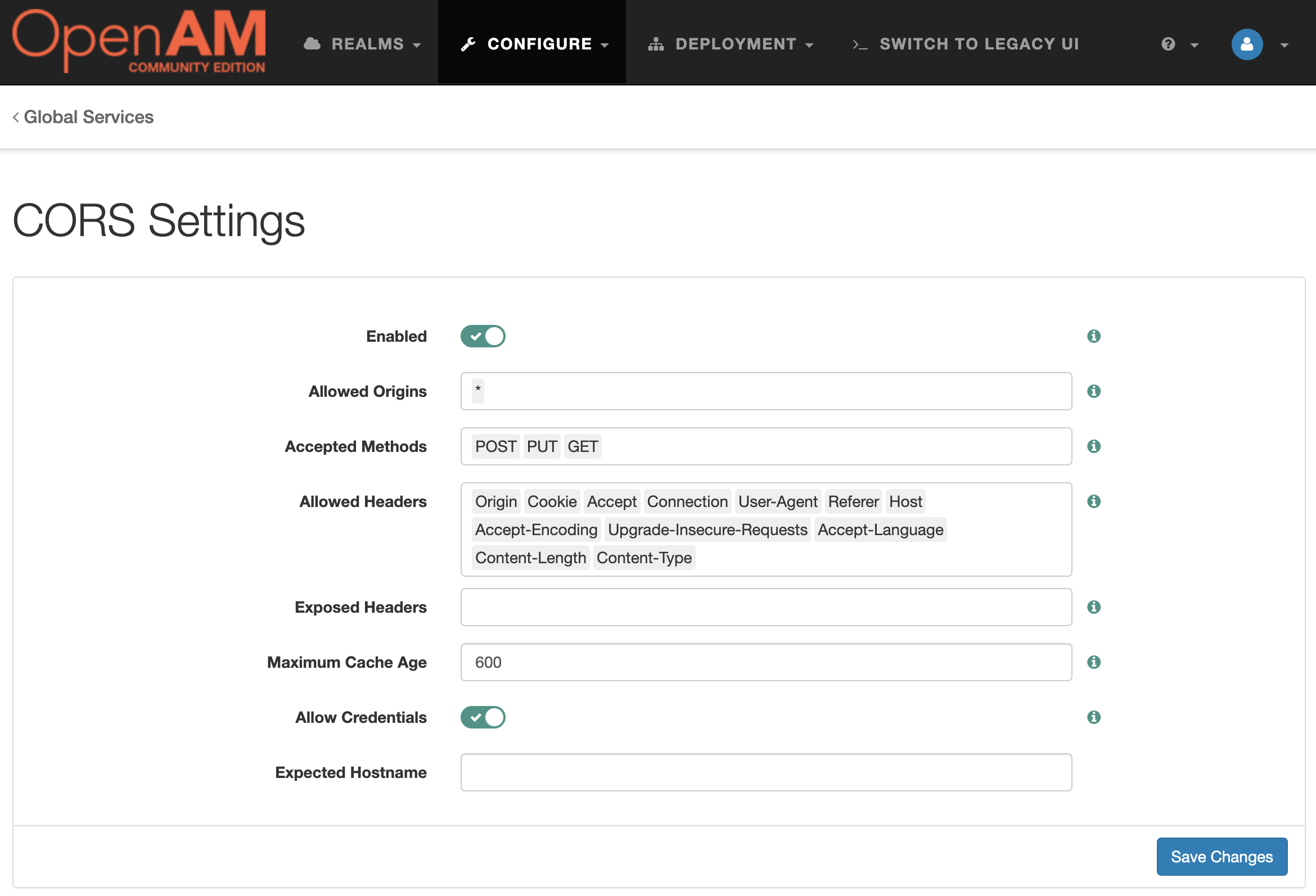Toggle the Enabled switch off

point(484,336)
